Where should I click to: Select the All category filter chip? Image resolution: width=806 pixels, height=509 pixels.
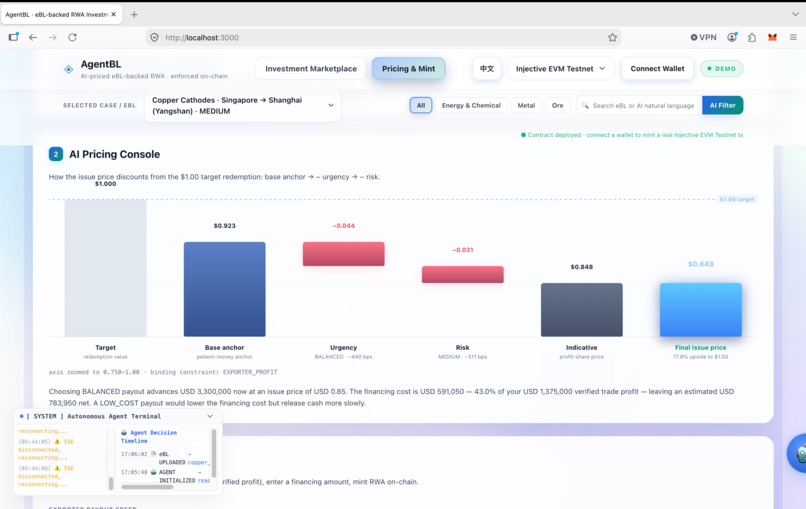[420, 105]
